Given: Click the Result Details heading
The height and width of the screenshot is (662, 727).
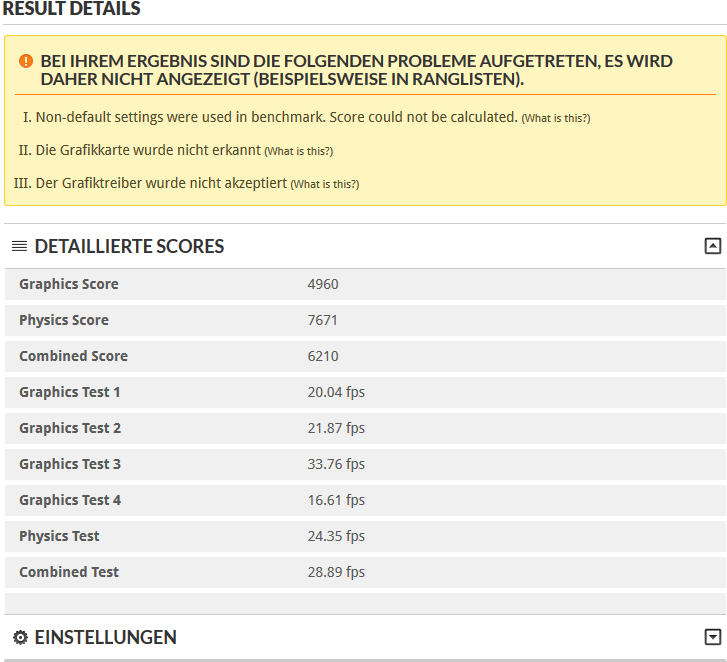Looking at the screenshot, I should [71, 9].
